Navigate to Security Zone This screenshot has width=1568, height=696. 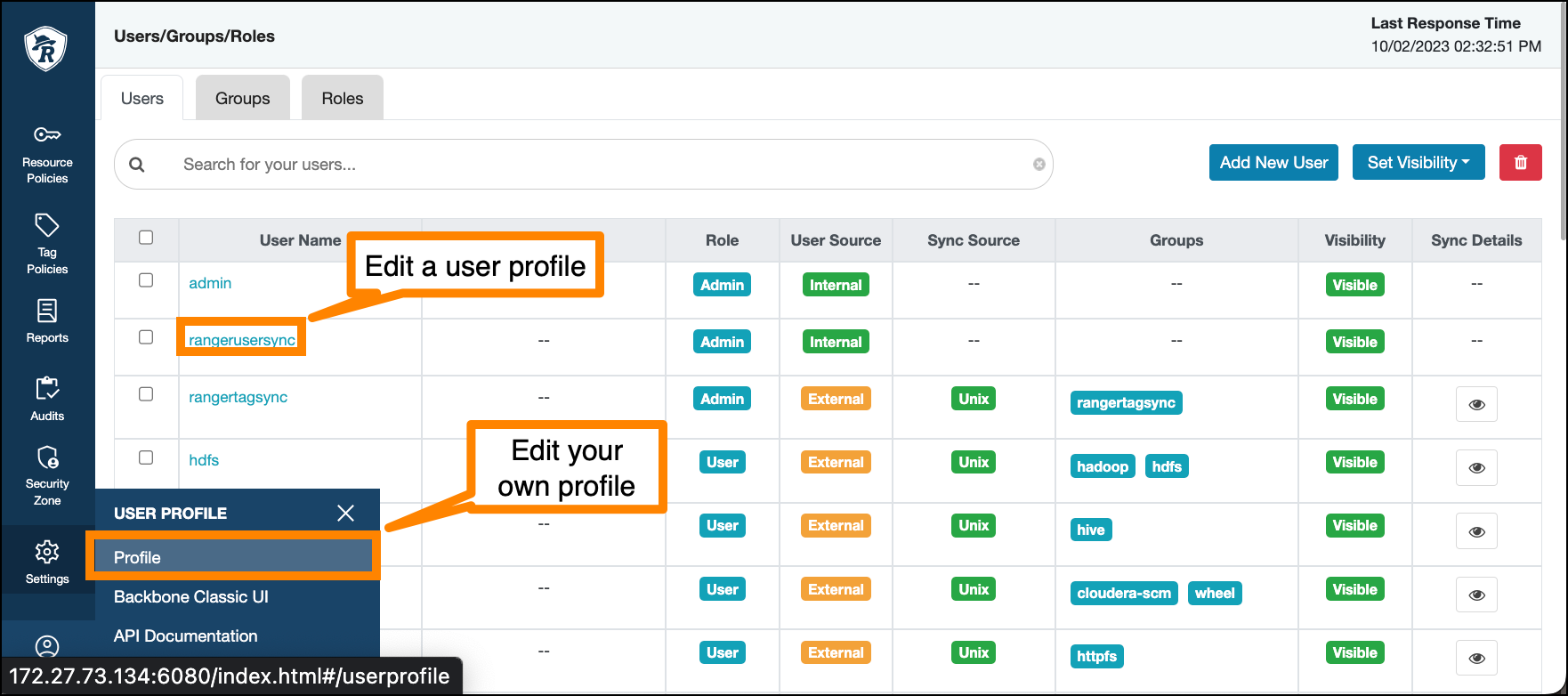coord(47,475)
